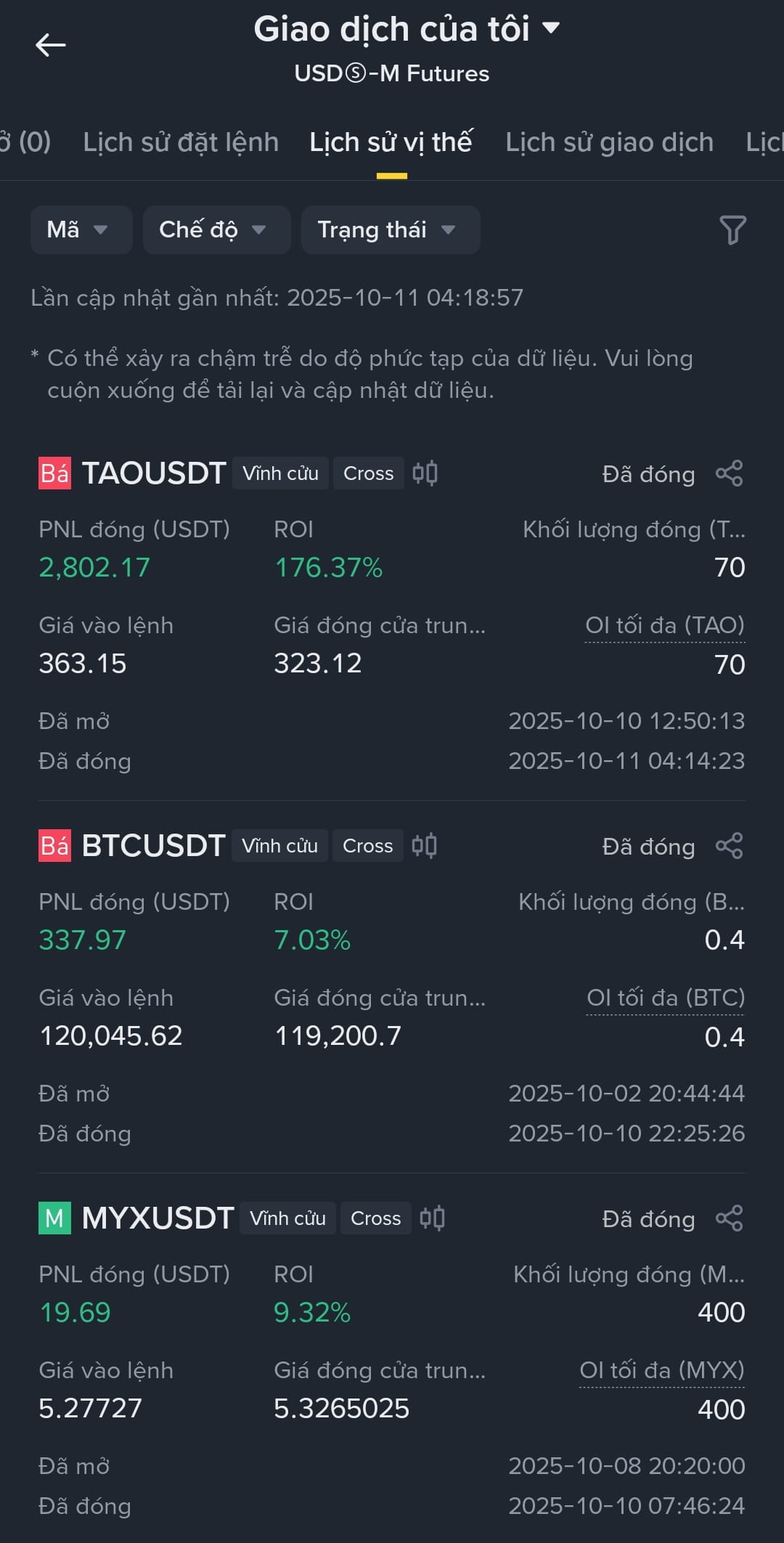Expand the Chế độ mode dropdown

[x=216, y=230]
